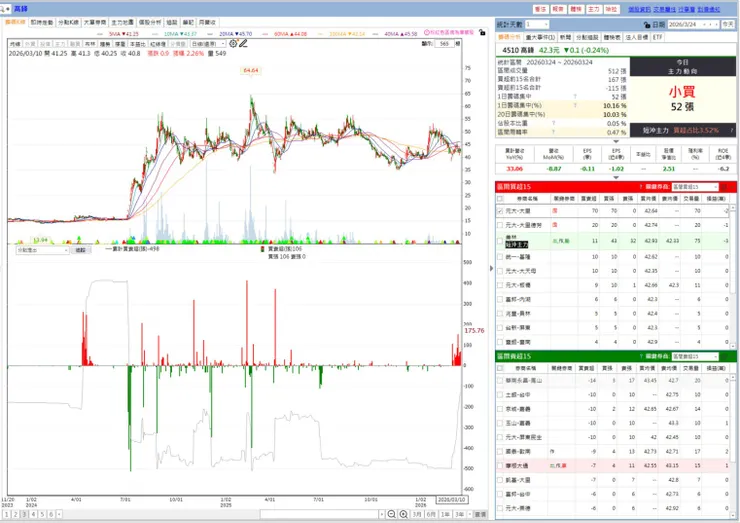Select page 6 in the bottom pager
This screenshot has width=740, height=523.
51,514
